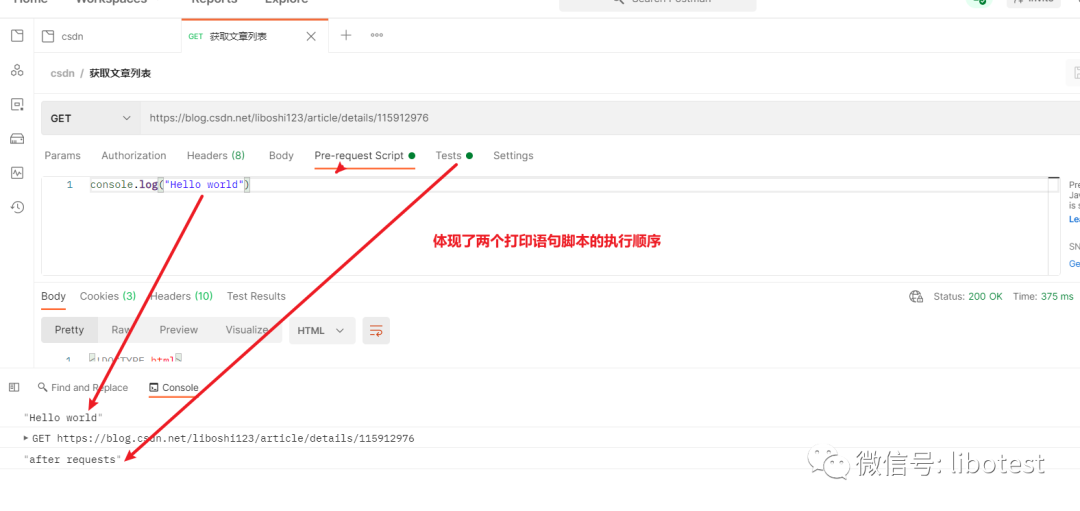This screenshot has width=1080, height=511.
Task: Open the request Headers (8) tab
Action: click(x=216, y=156)
